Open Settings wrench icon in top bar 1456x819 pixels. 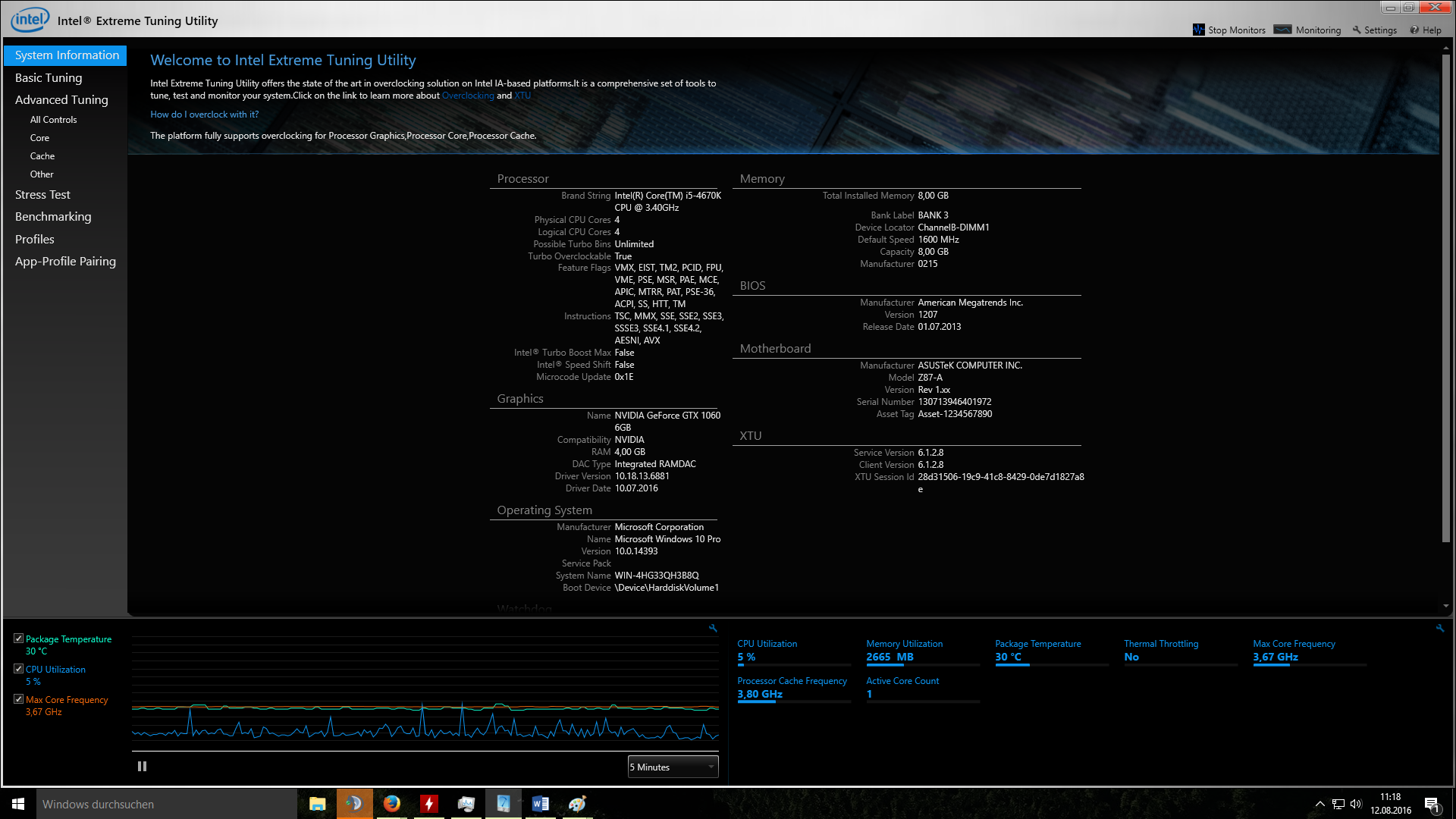1357,30
